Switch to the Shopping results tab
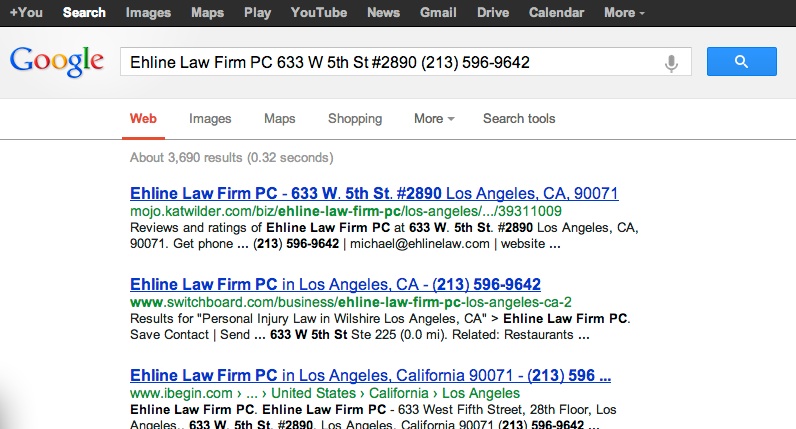Viewport: 796px width, 429px height. [x=355, y=119]
